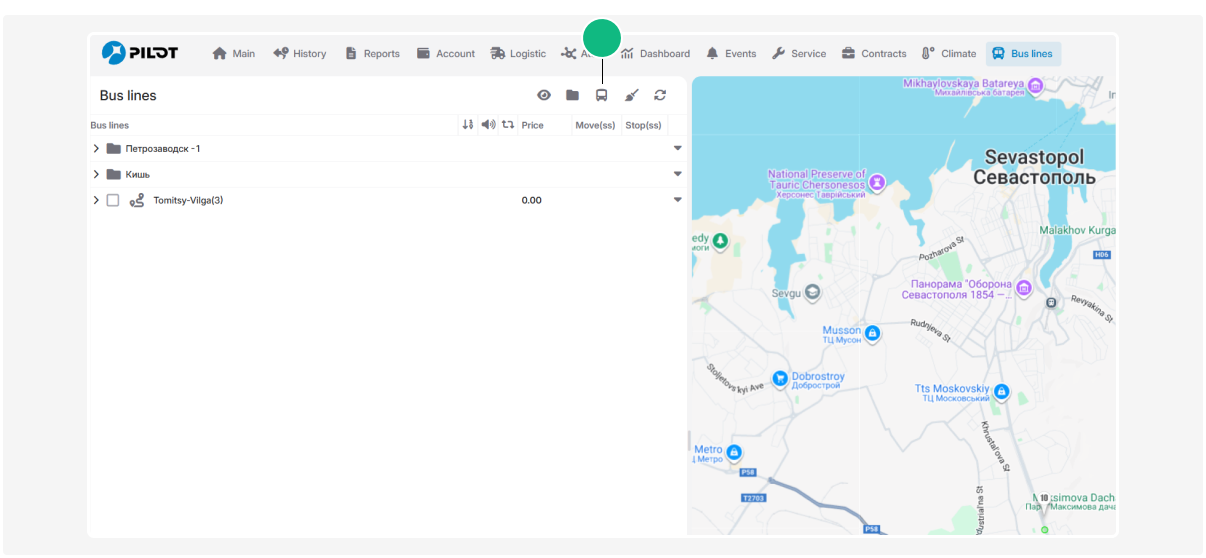Open the Service tab

(x=799, y=54)
